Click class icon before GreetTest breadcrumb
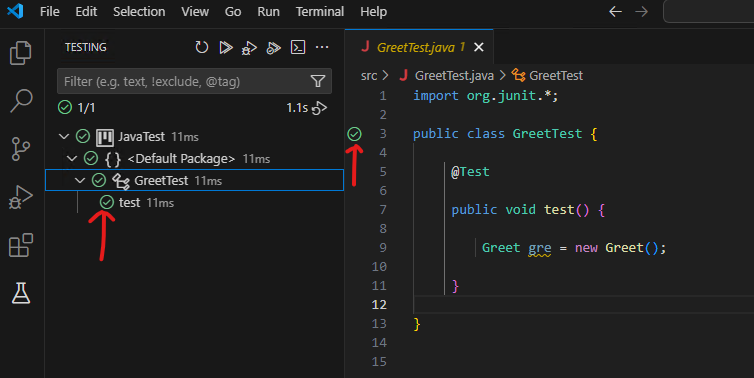The width and height of the screenshot is (754, 378). (518, 75)
